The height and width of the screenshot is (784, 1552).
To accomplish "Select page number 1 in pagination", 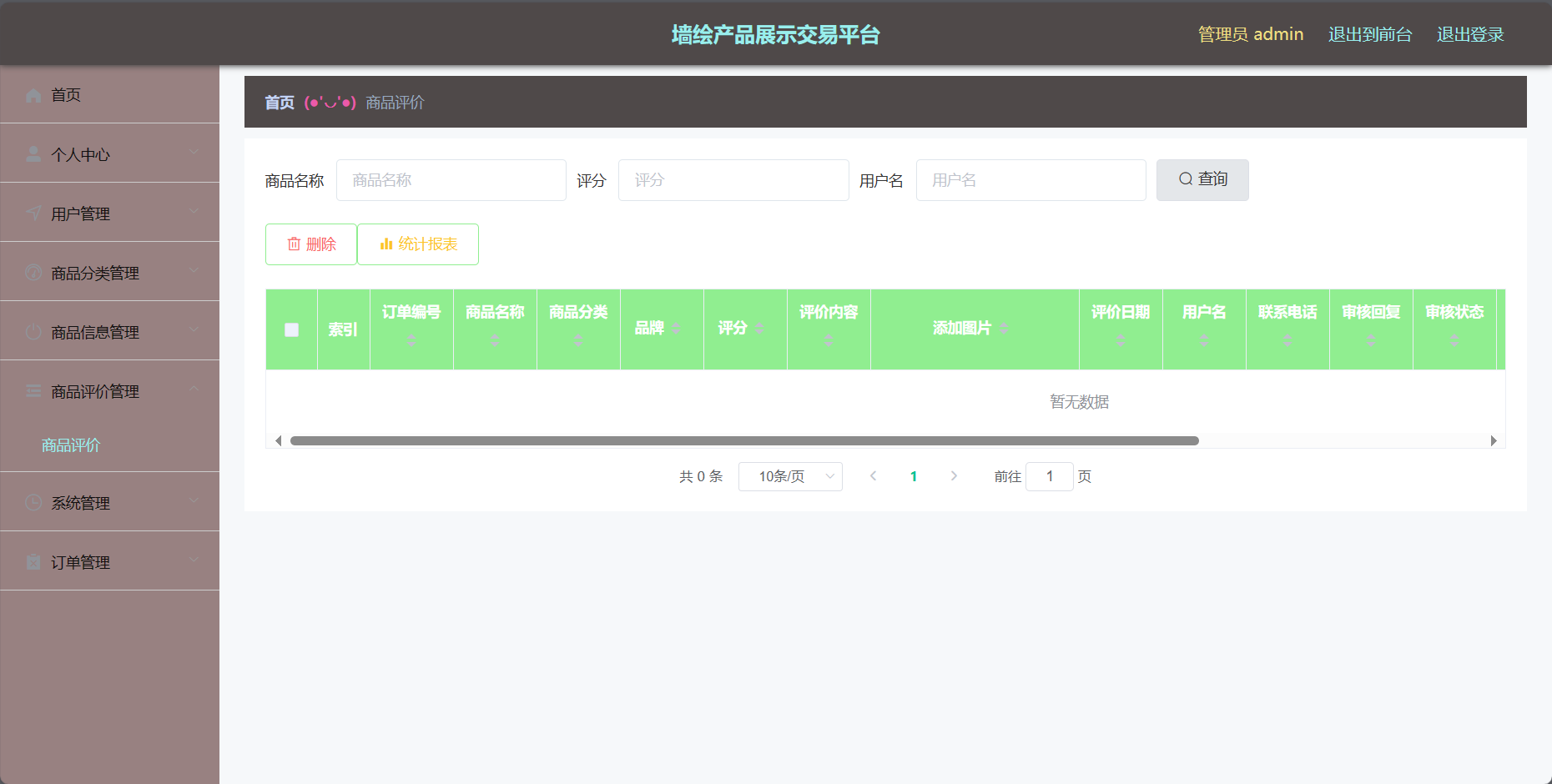I will point(914,476).
